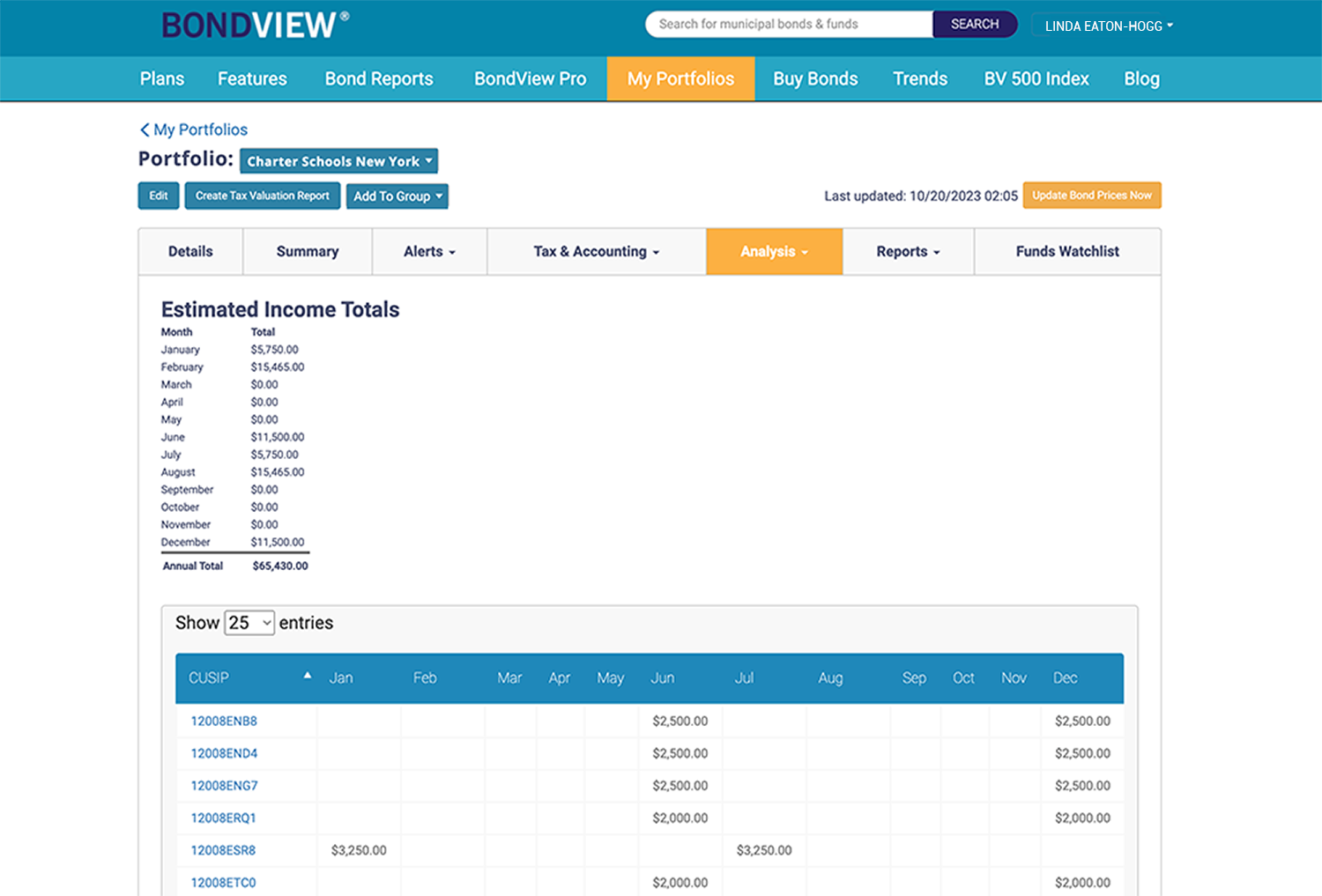Click the Update Bond Prices Now button
Image resolution: width=1322 pixels, height=896 pixels.
click(x=1092, y=195)
